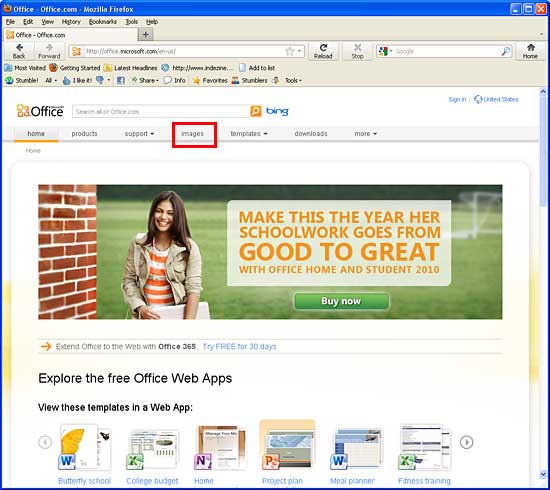Click the bookmark star in address bar
550x490 pixels.
[x=290, y=52]
